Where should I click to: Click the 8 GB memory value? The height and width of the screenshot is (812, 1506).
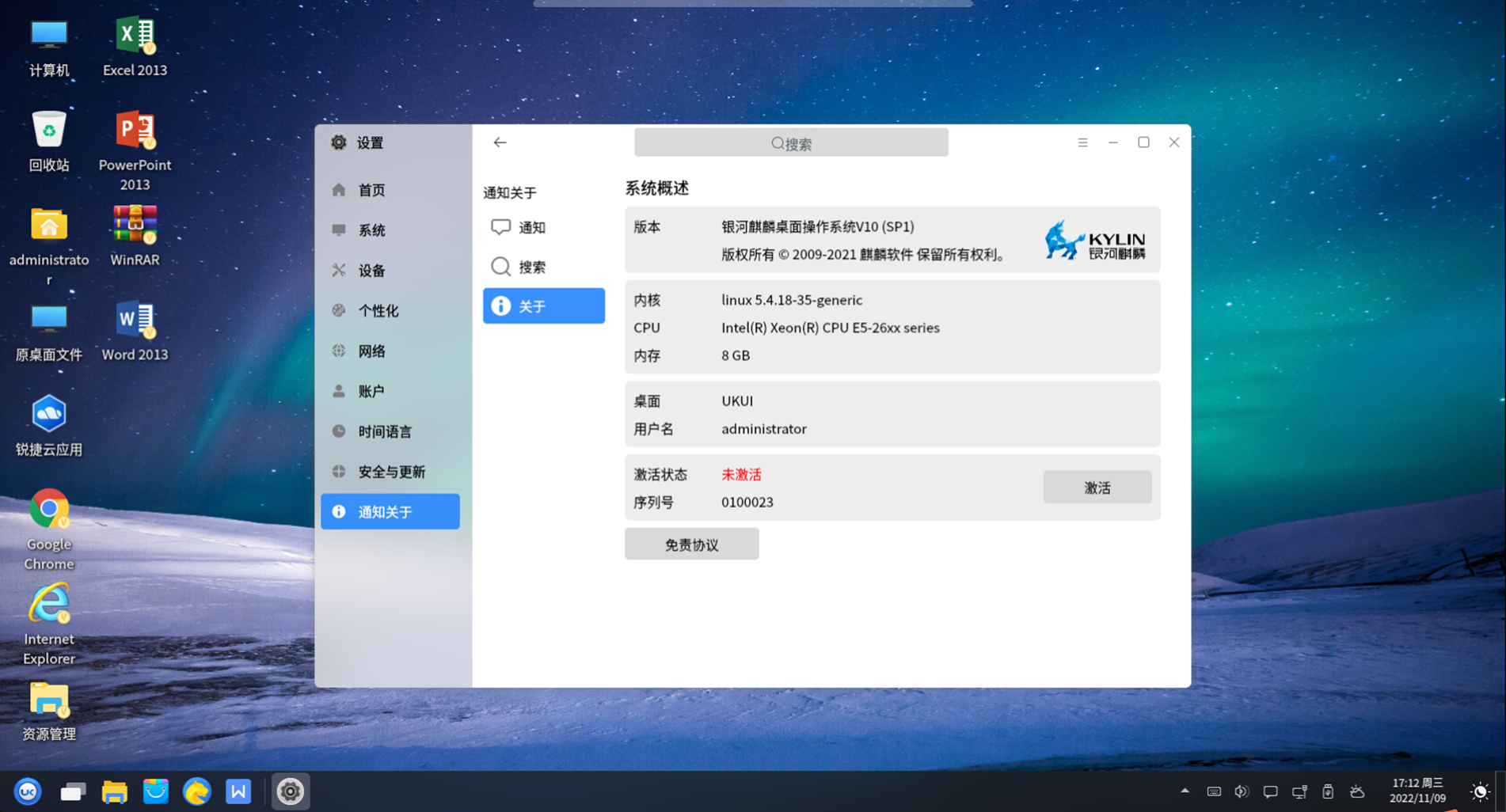tap(736, 355)
